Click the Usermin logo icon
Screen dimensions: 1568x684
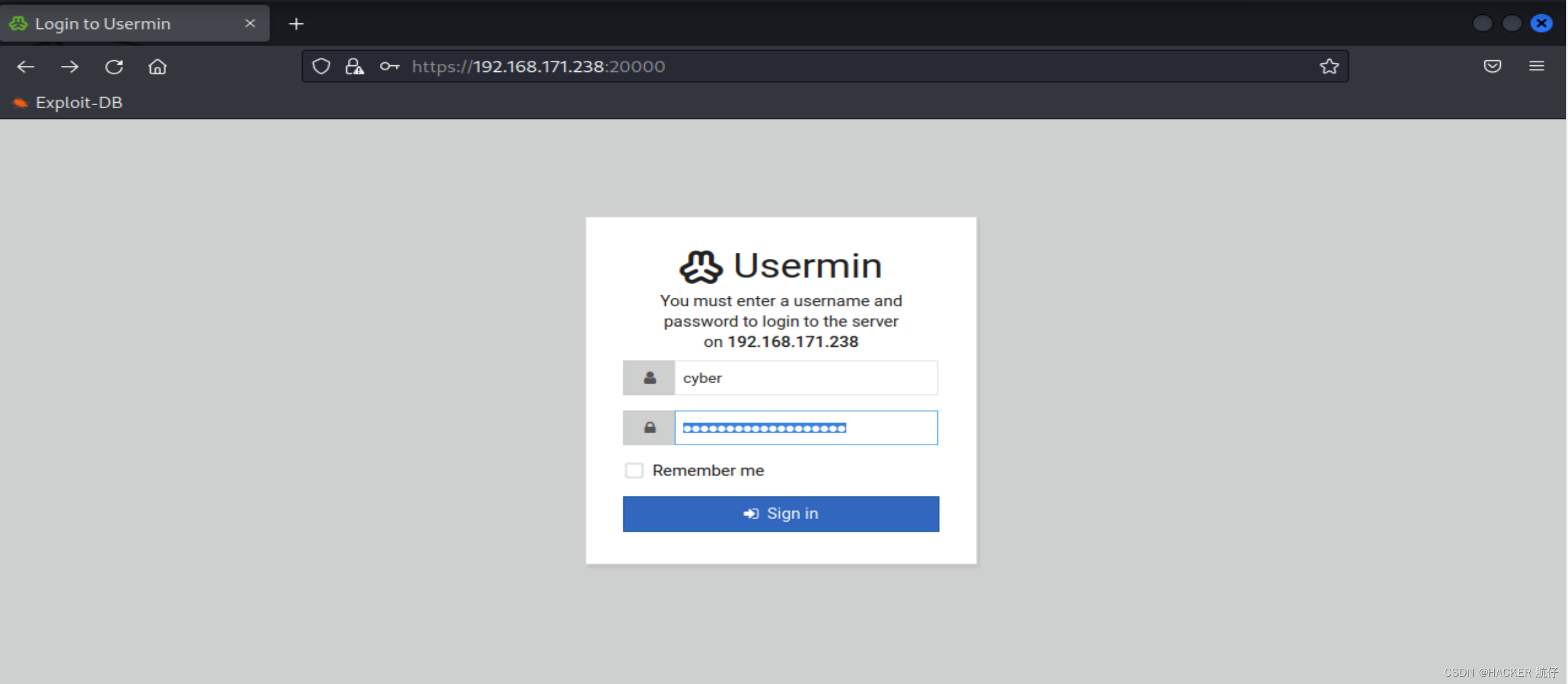click(x=700, y=267)
